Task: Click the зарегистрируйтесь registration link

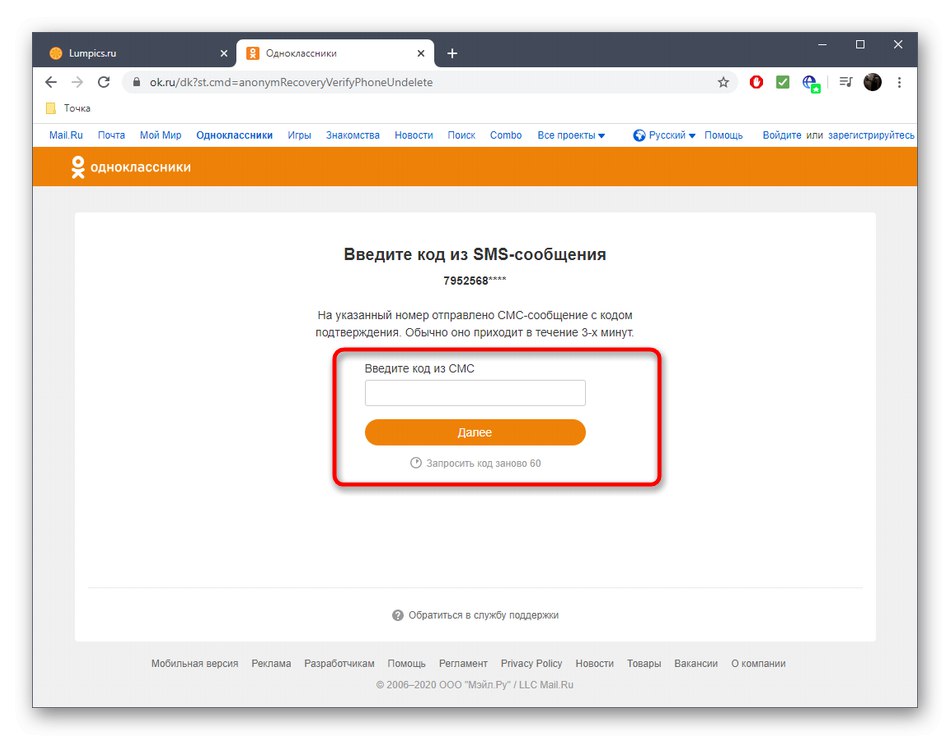Action: [x=871, y=135]
